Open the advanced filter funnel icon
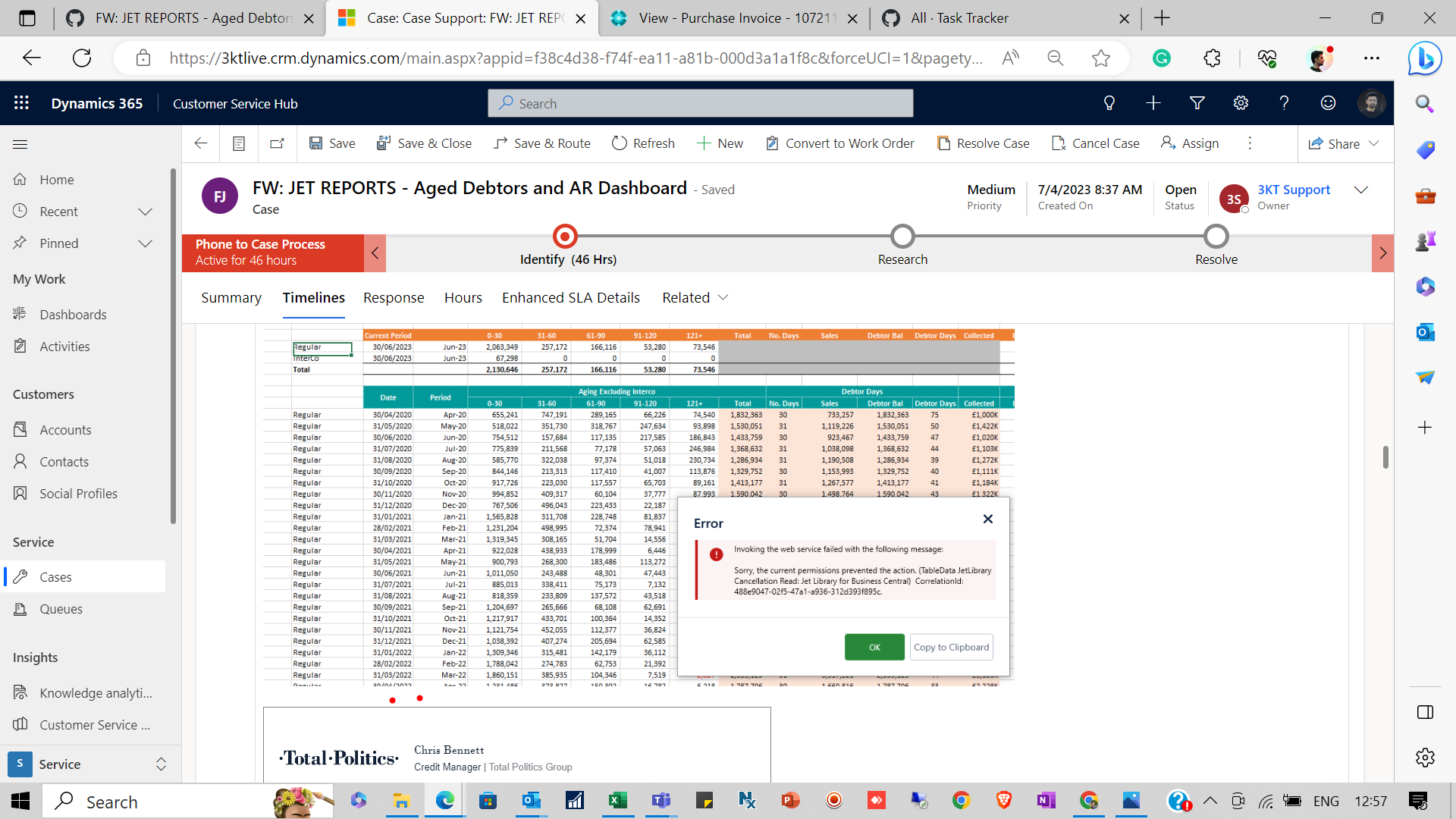This screenshot has width=1456, height=819. (x=1197, y=103)
